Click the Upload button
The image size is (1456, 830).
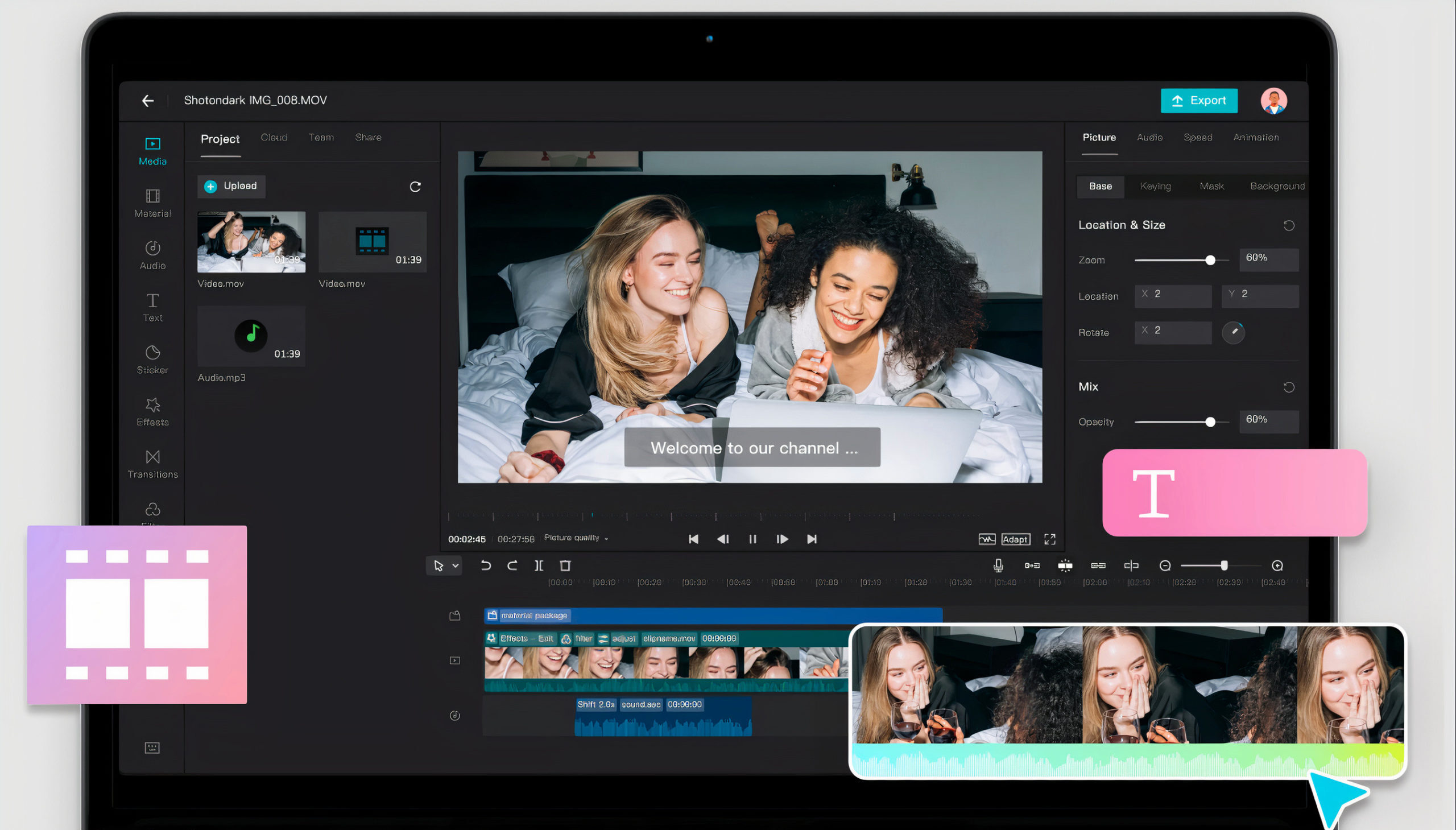point(231,187)
